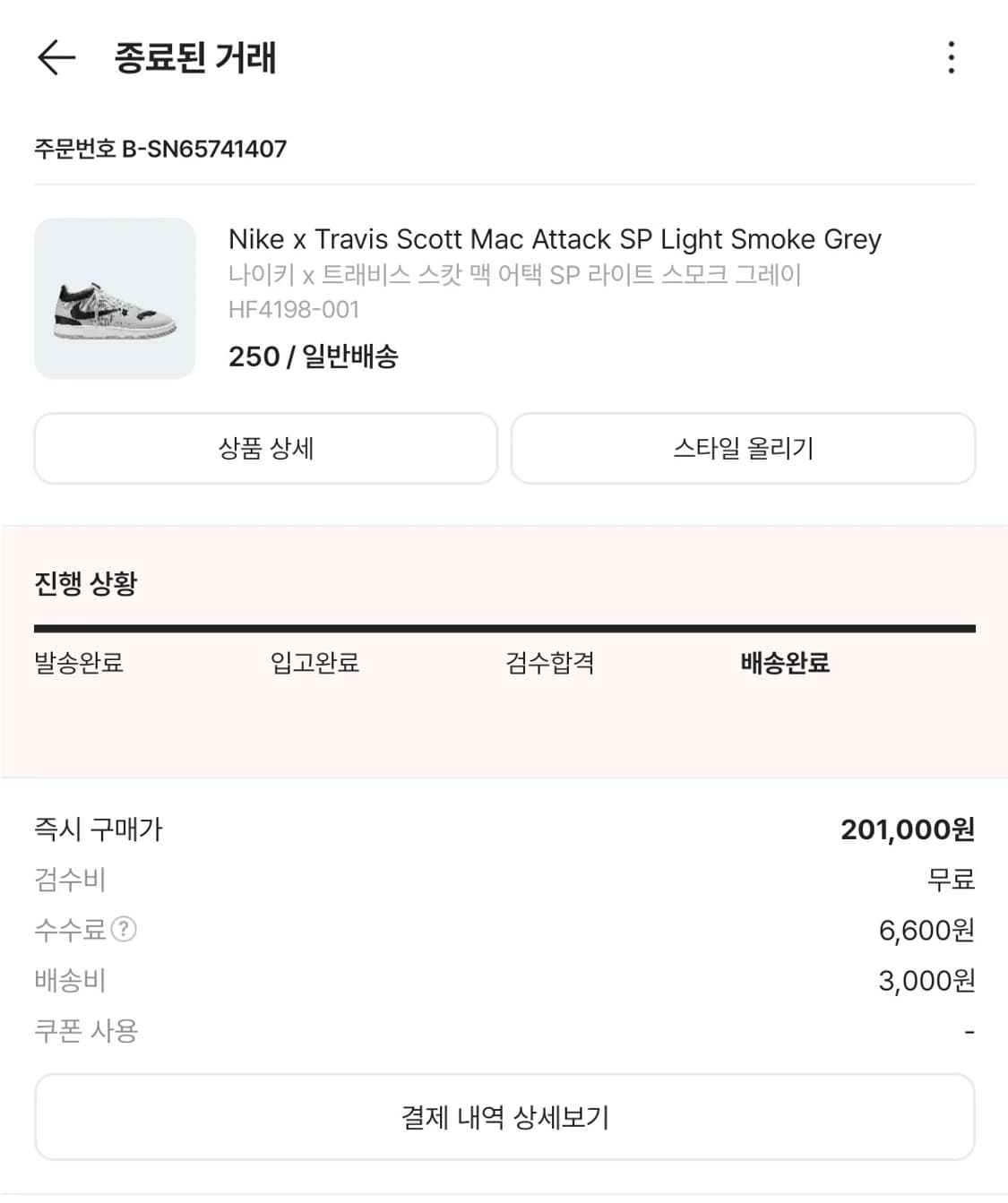Click the model number HF4198-001
Image resolution: width=1008 pixels, height=1203 pixels.
pos(294,309)
